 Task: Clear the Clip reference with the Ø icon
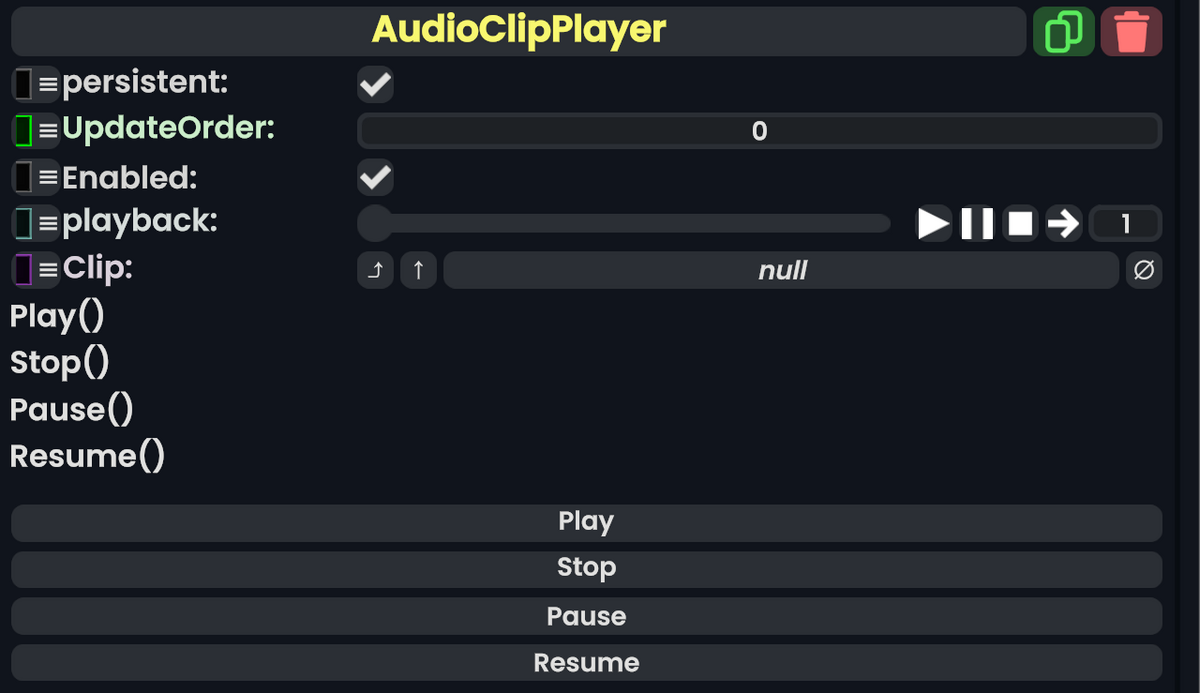1144,269
